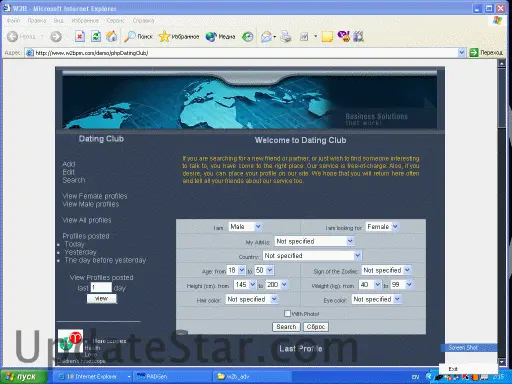Image resolution: width=512 pixels, height=384 pixels.
Task: Show profiles from the day before yesterday
Action: [x=105, y=260]
